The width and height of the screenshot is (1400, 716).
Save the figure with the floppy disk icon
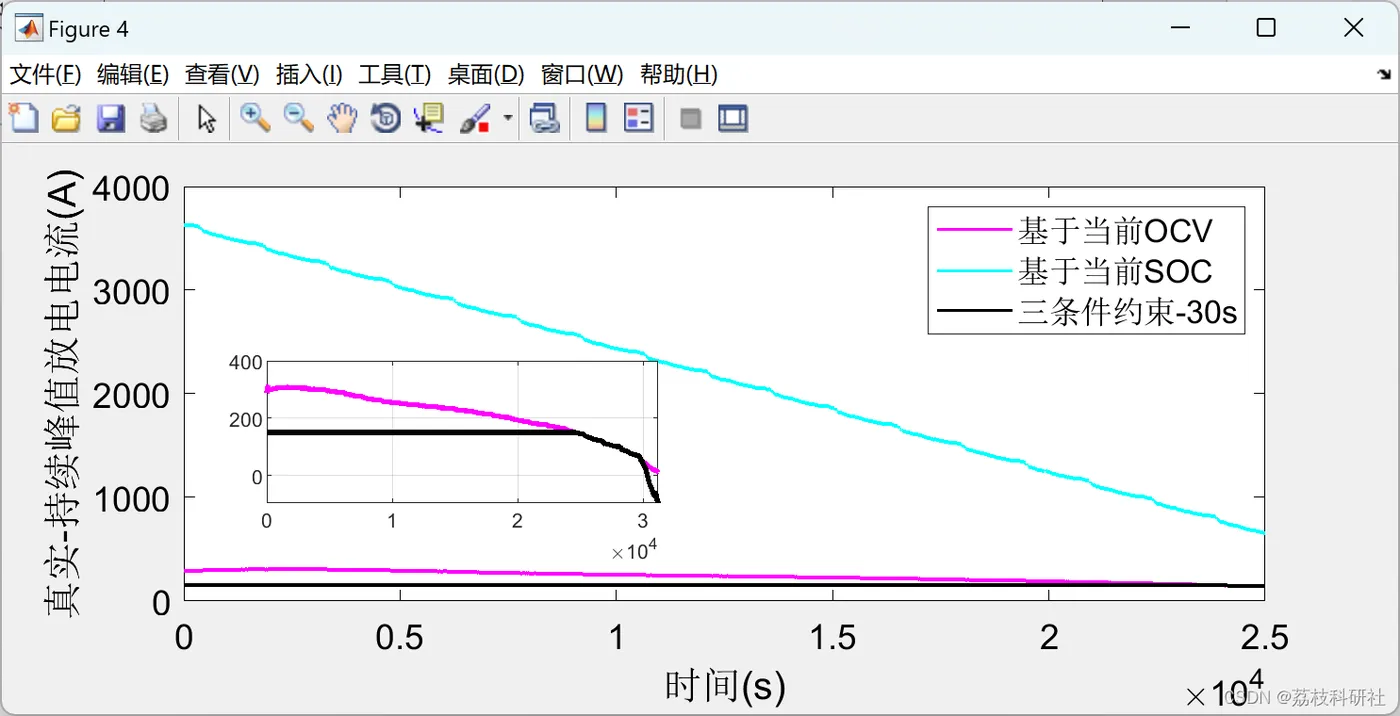pos(110,119)
